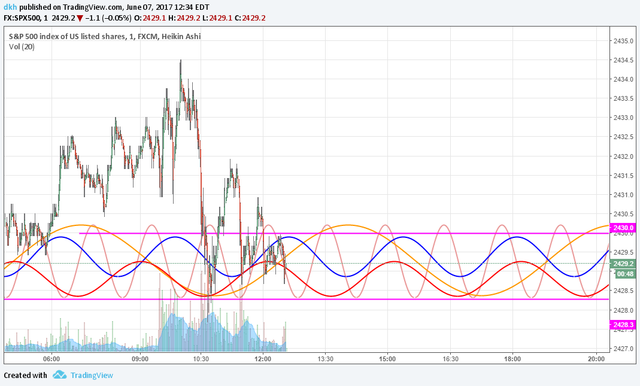Click the Vol (20) indicator label
The height and width of the screenshot is (386, 640).
point(22,47)
